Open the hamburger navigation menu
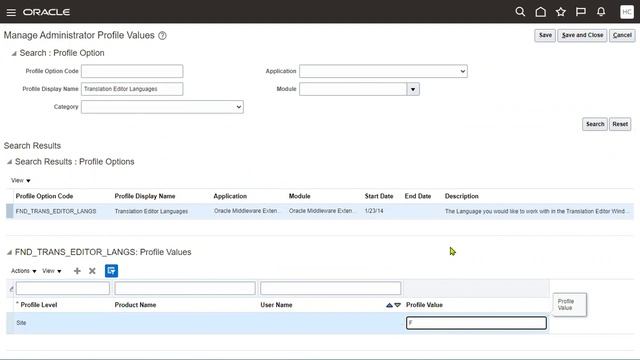The width and height of the screenshot is (640, 360). point(11,12)
